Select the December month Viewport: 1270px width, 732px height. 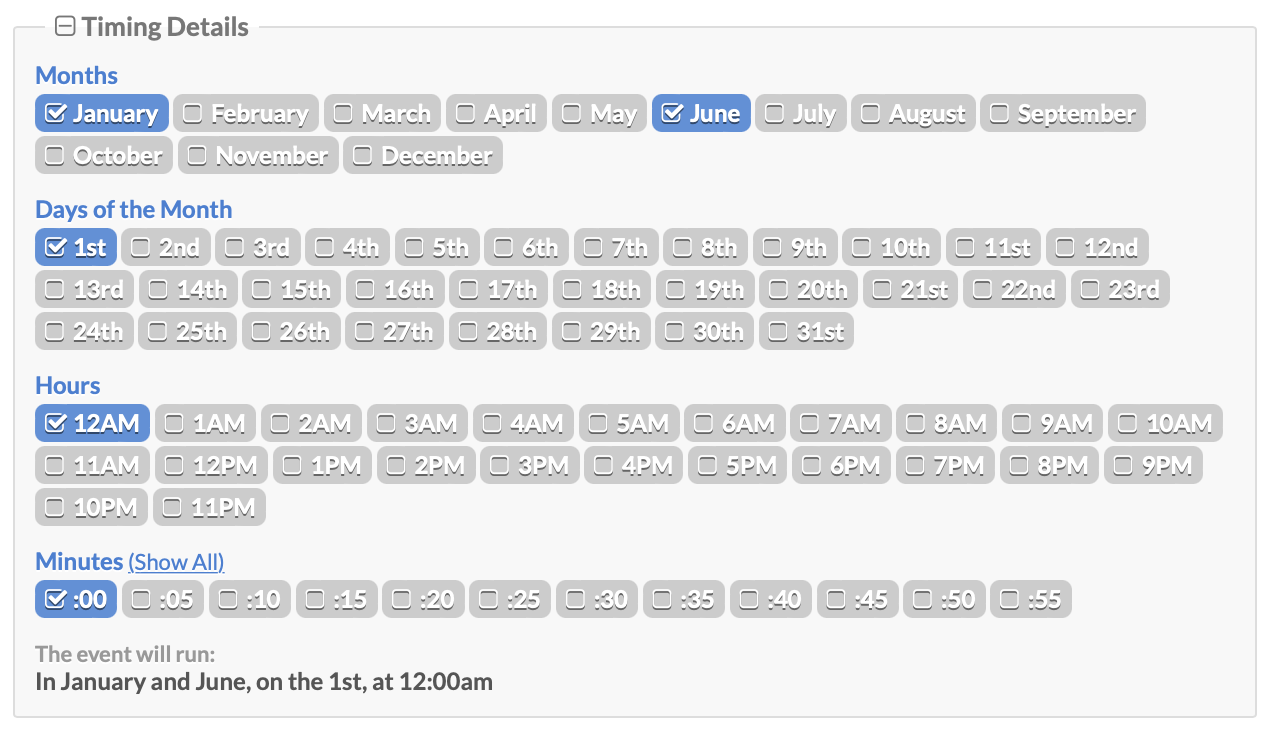click(x=422, y=155)
